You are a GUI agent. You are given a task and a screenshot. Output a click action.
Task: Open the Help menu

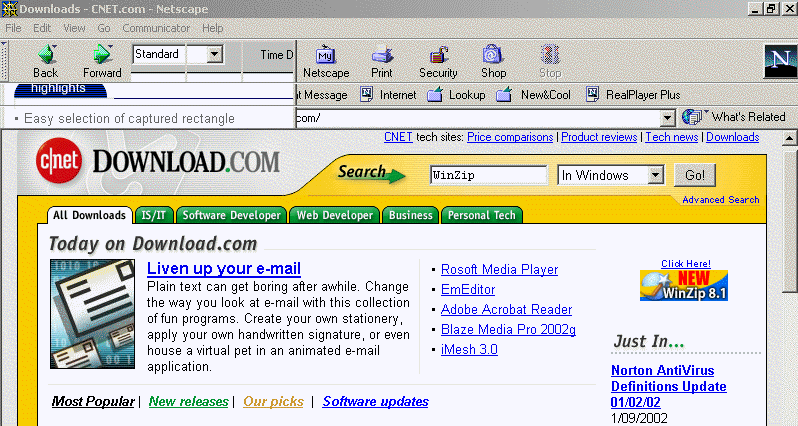coord(212,28)
